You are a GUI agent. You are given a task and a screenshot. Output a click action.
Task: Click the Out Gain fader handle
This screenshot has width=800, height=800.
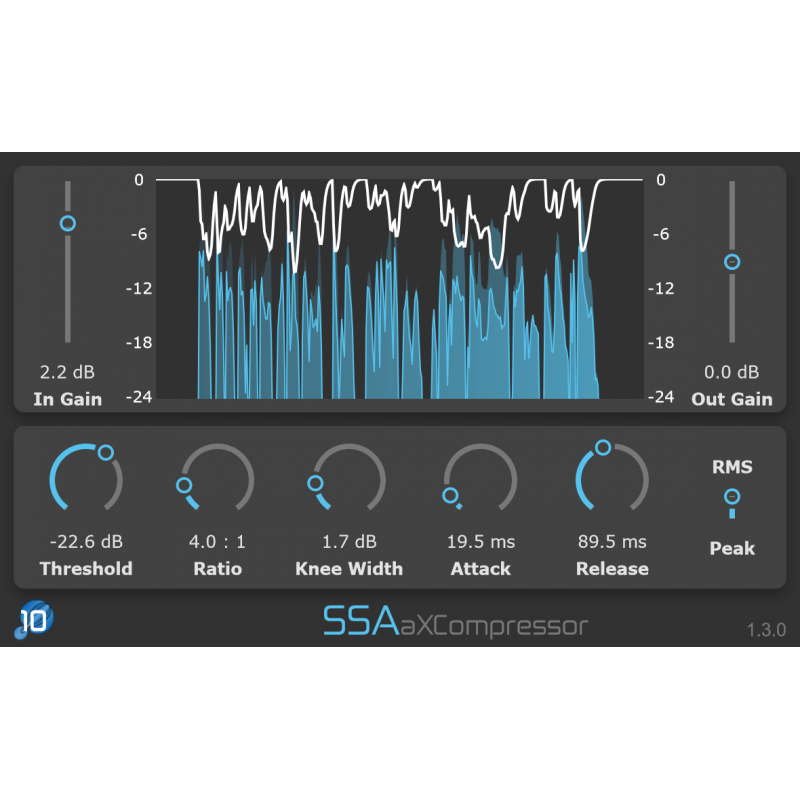tap(731, 261)
